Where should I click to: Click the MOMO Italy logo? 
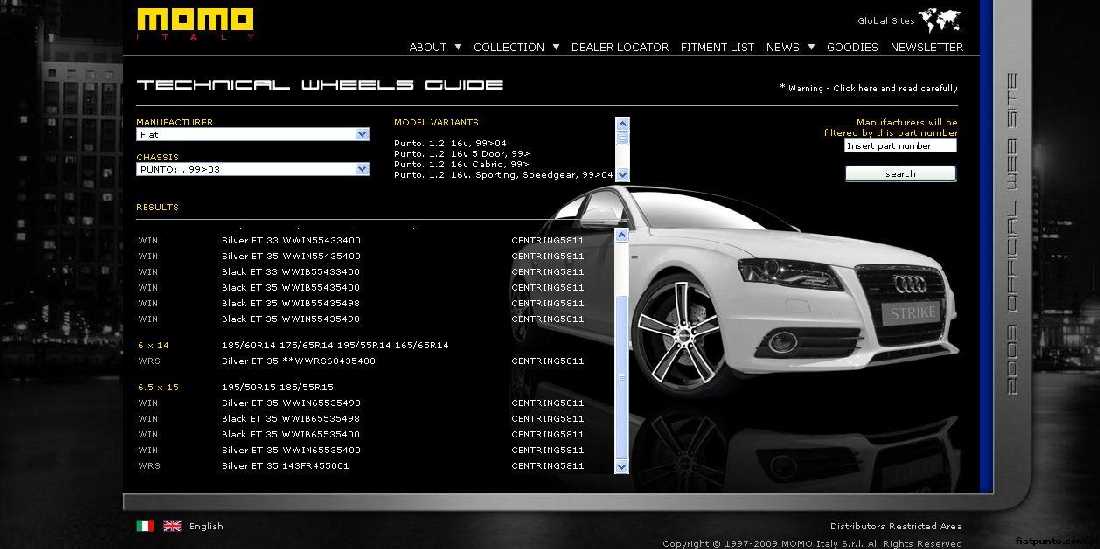[x=195, y=25]
